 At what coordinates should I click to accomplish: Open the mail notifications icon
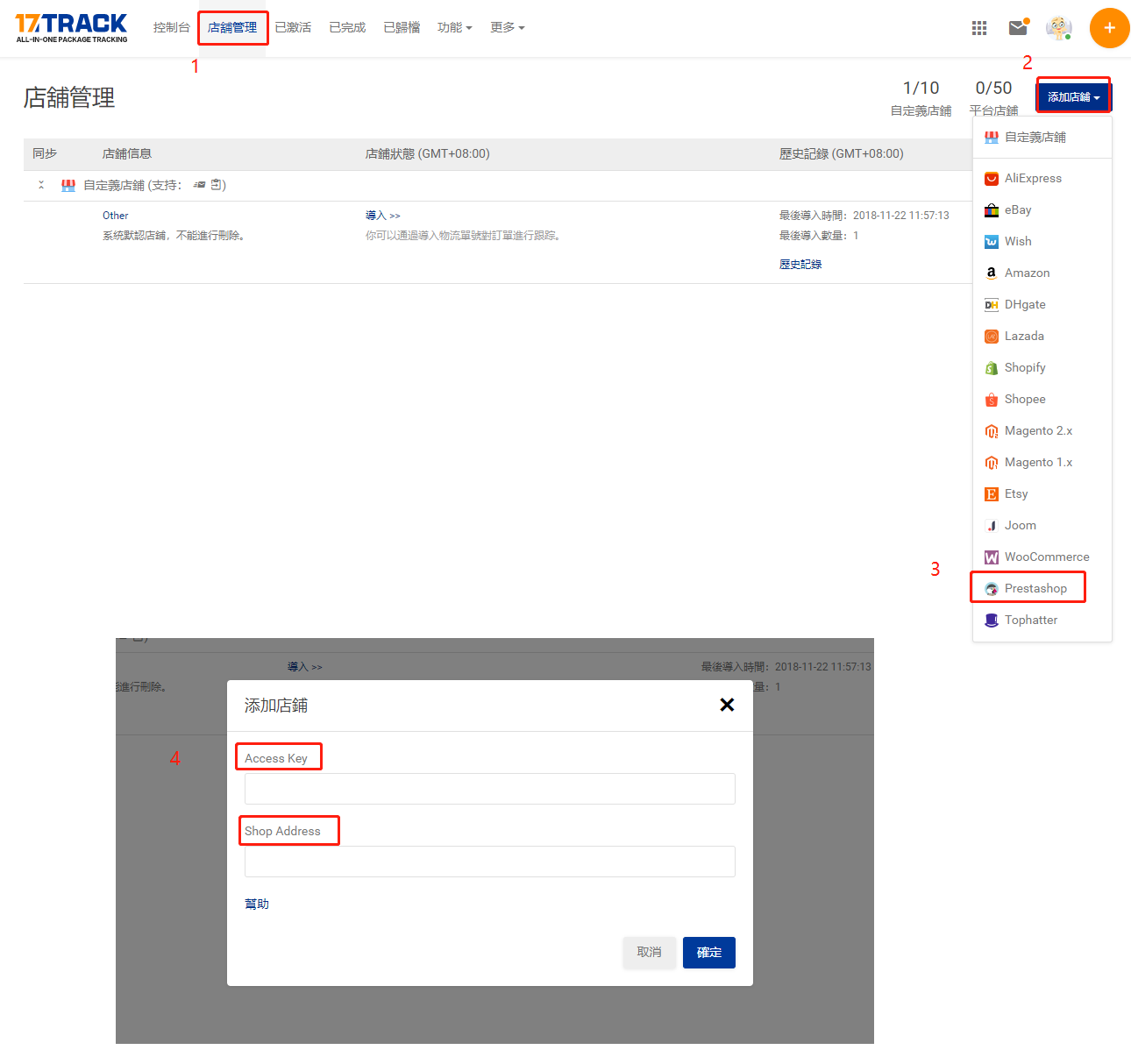[1018, 28]
